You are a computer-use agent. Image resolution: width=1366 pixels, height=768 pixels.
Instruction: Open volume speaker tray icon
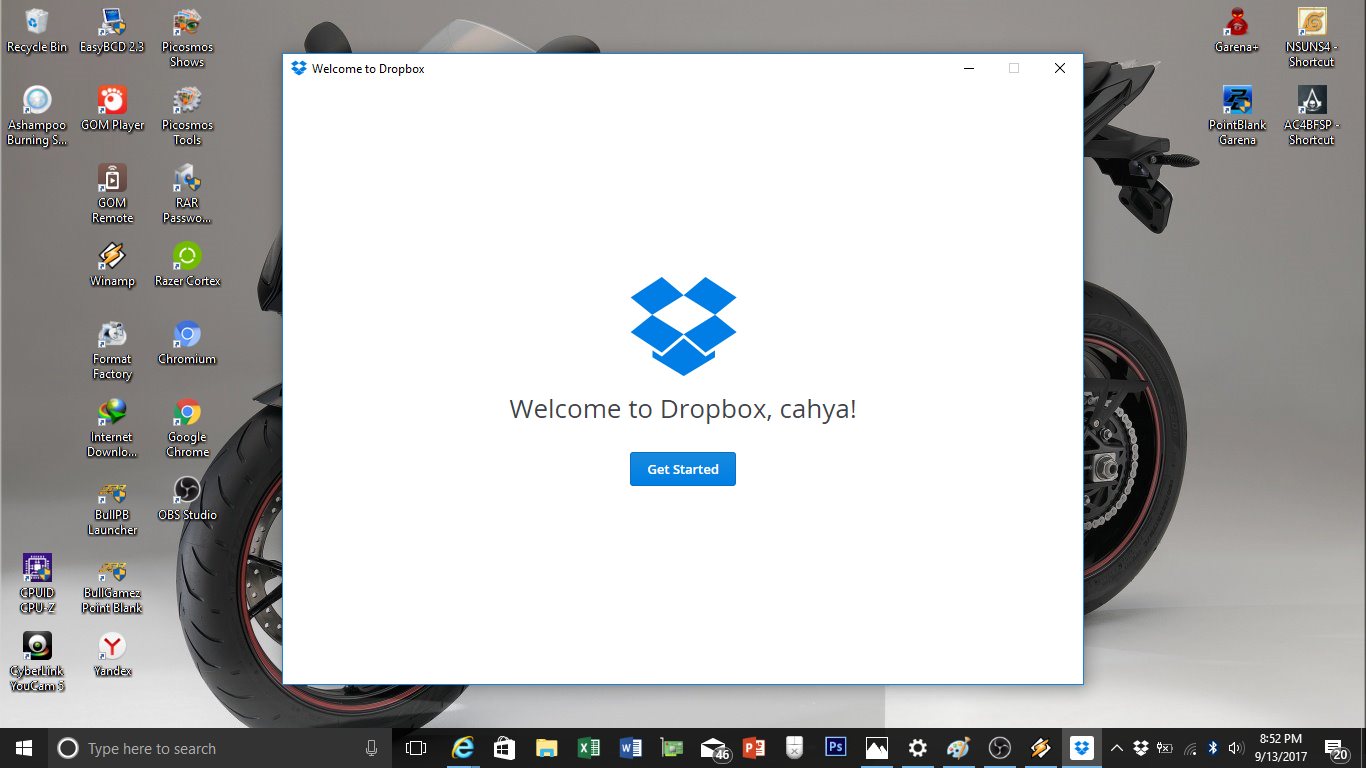pos(1236,748)
